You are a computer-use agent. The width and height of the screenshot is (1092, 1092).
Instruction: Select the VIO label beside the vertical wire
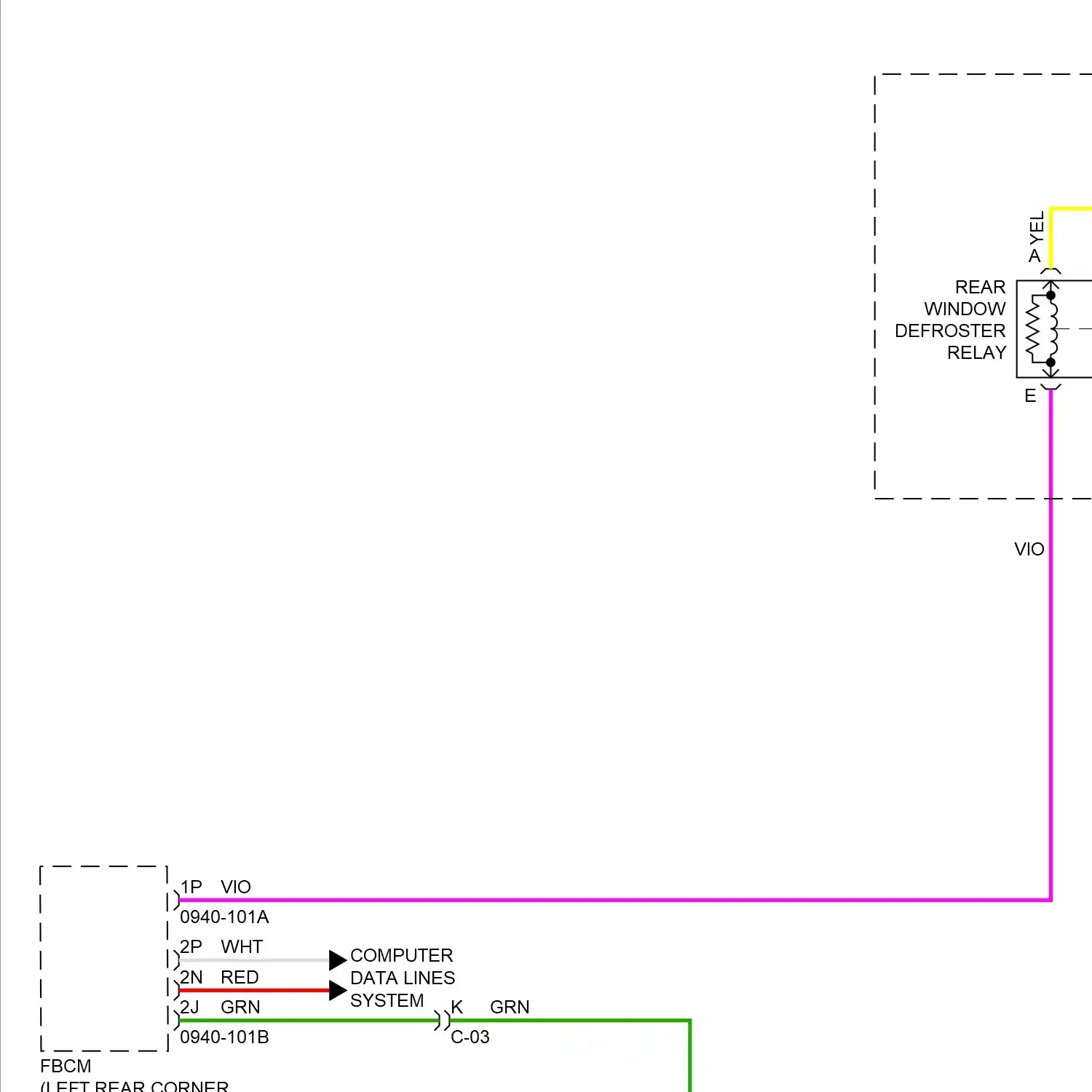(x=1029, y=549)
